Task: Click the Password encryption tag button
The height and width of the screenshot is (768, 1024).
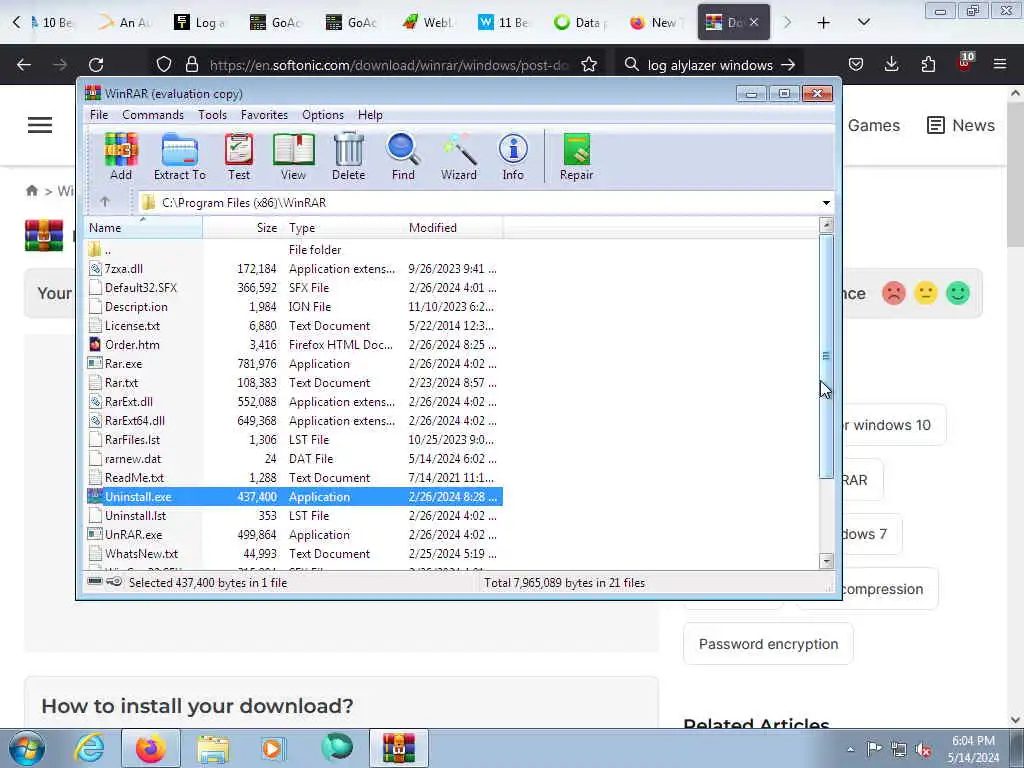Action: (768, 644)
